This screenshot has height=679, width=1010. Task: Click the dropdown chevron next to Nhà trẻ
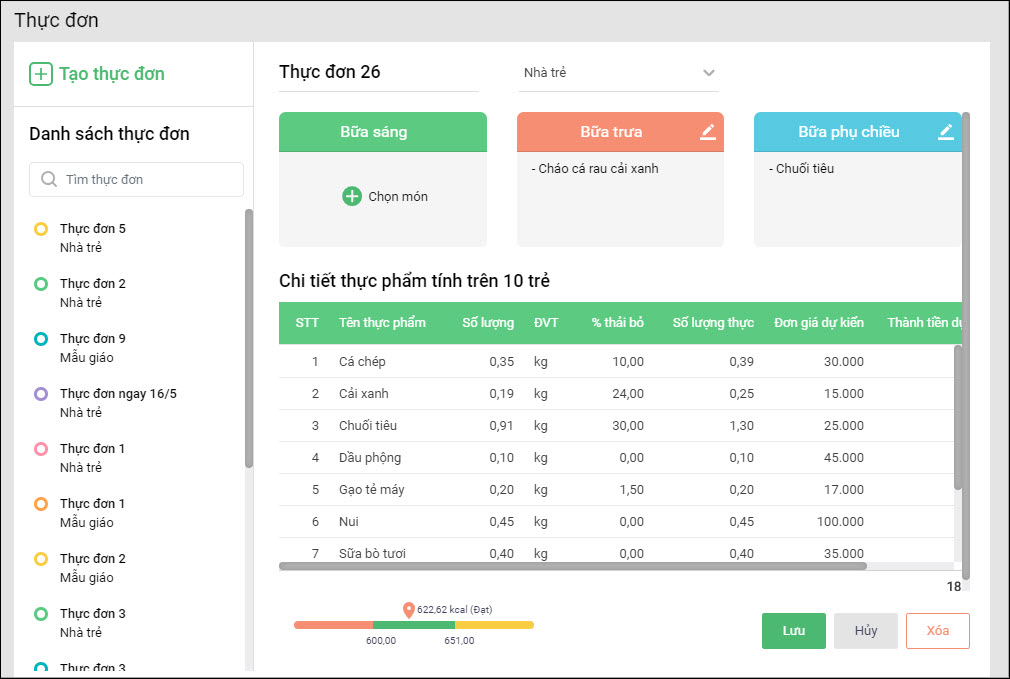click(x=709, y=73)
